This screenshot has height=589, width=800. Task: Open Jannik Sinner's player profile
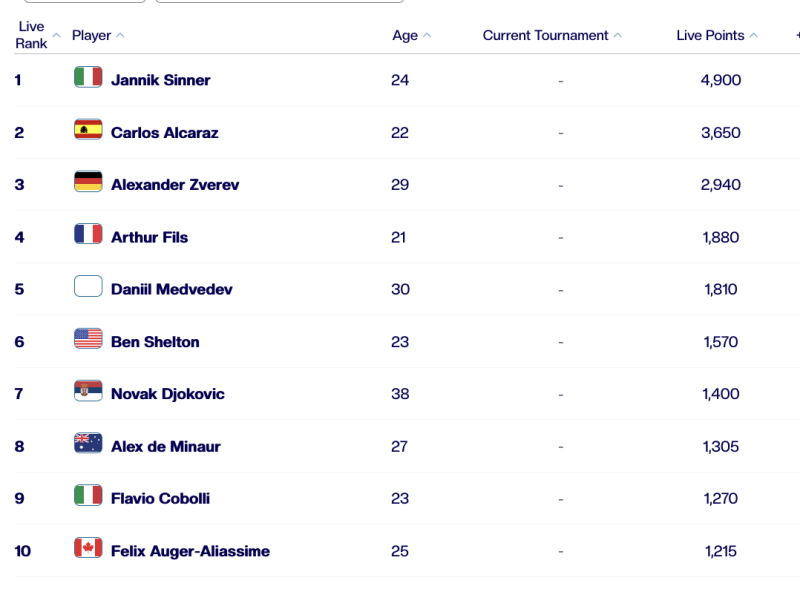point(161,80)
